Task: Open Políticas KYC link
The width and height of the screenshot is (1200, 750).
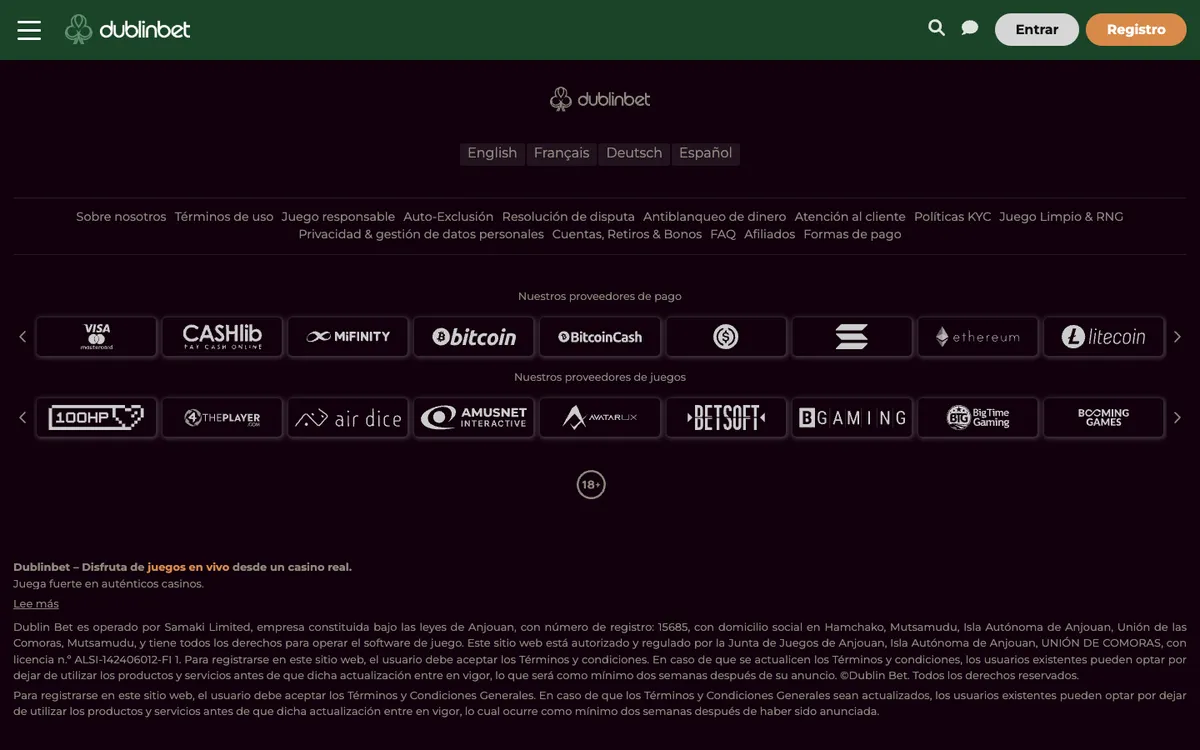Action: point(952,217)
